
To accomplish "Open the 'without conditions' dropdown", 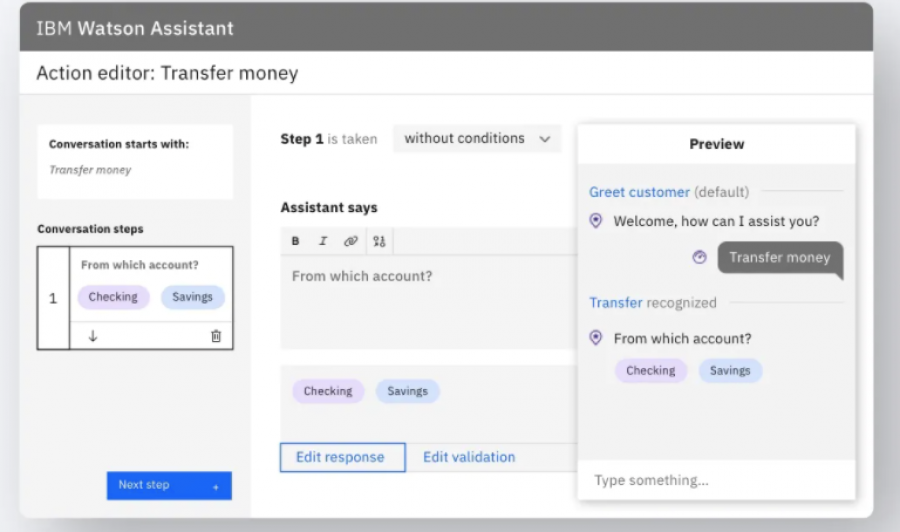I will tap(477, 139).
